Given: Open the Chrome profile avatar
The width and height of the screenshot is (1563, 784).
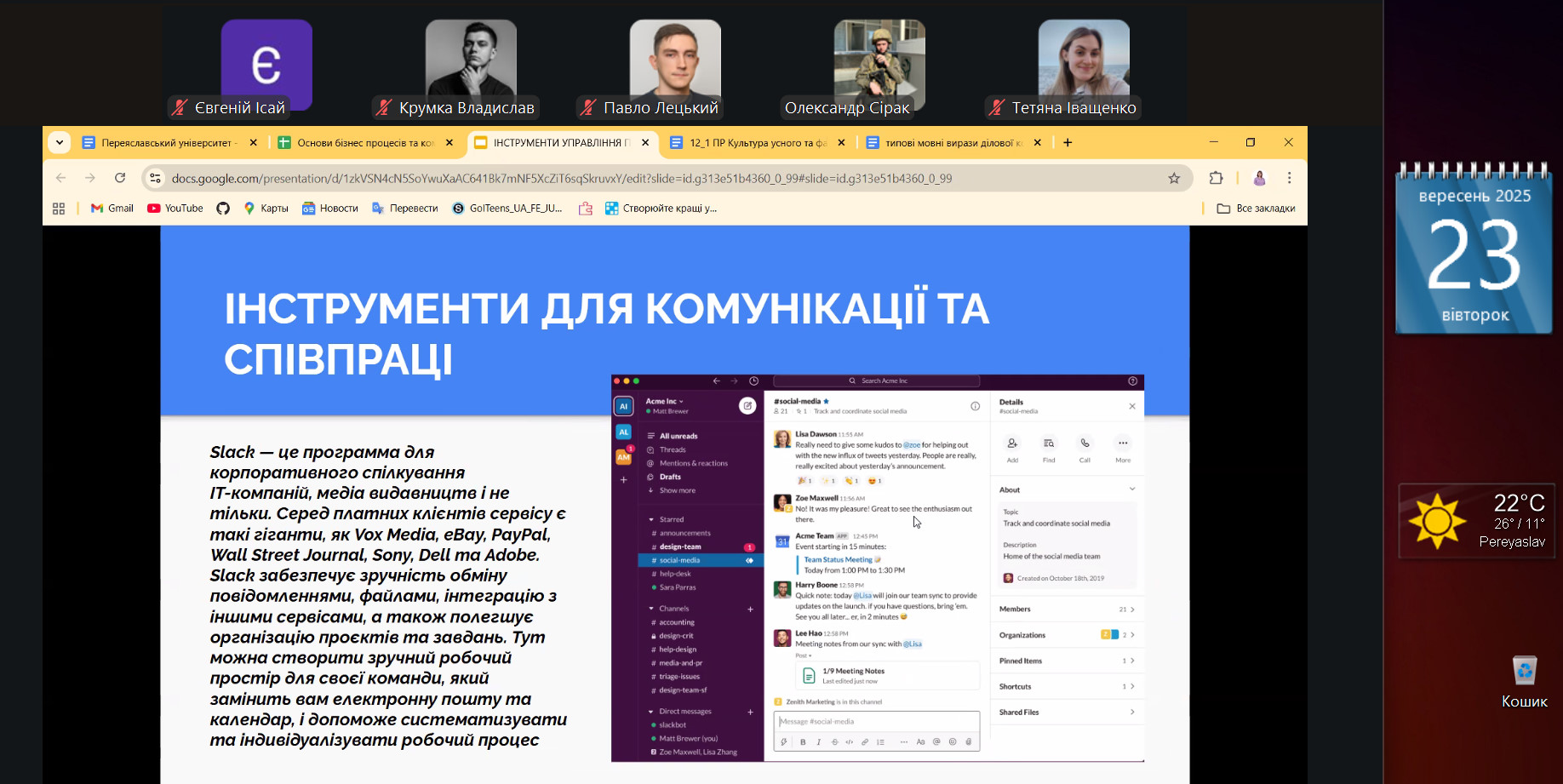Looking at the screenshot, I should (1259, 178).
